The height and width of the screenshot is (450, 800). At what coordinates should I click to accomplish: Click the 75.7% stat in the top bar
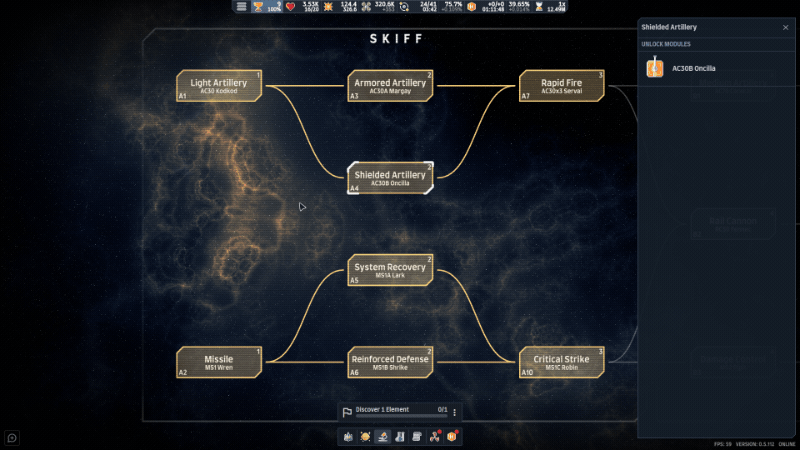453,4
